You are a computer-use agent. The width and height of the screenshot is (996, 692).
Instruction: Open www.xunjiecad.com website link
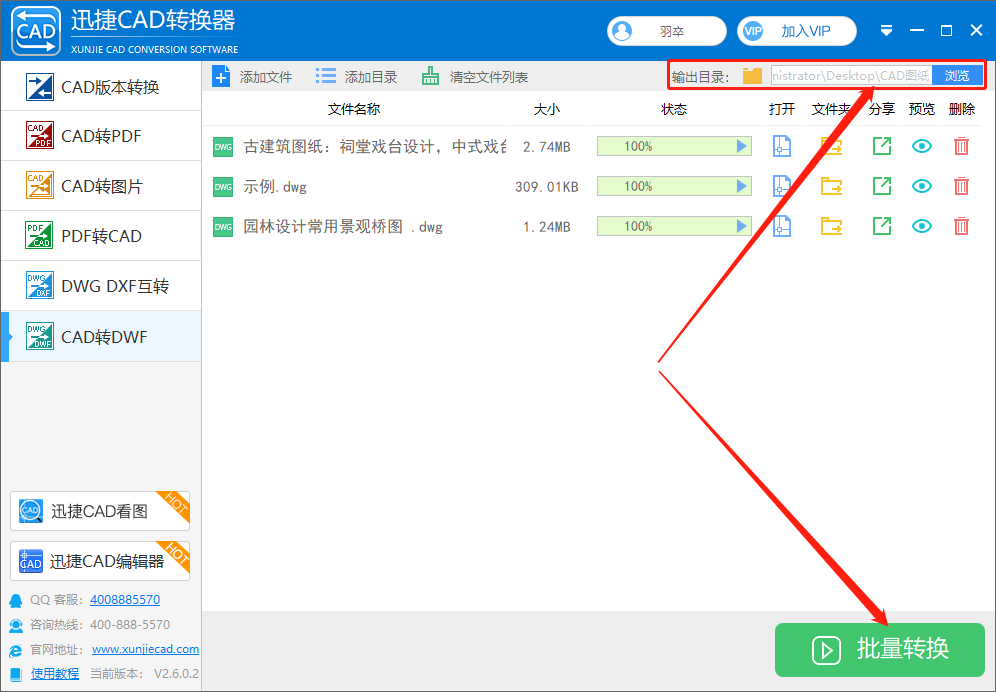coord(145,649)
